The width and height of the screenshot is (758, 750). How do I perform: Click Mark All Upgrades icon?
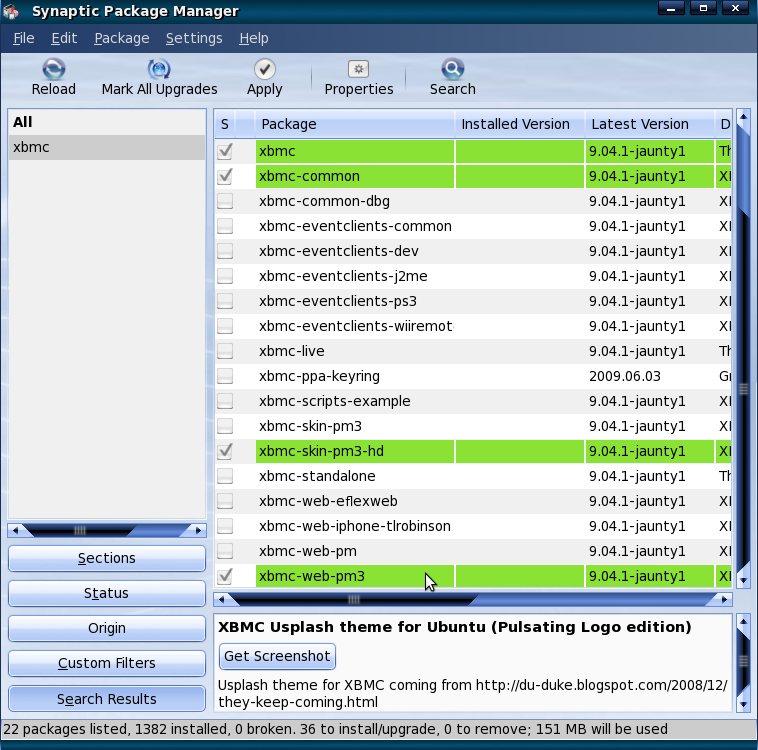click(x=159, y=69)
